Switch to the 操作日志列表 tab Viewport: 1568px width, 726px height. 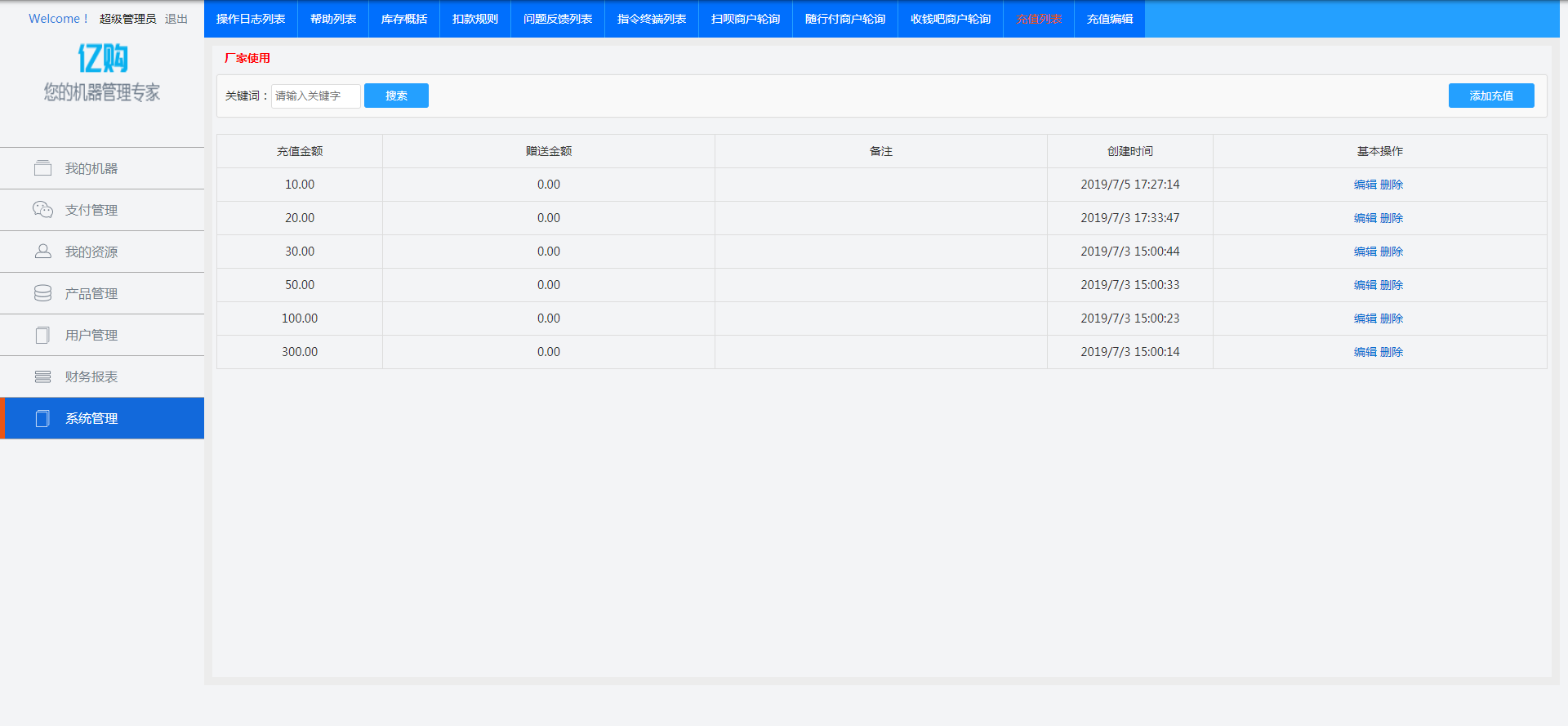251,19
